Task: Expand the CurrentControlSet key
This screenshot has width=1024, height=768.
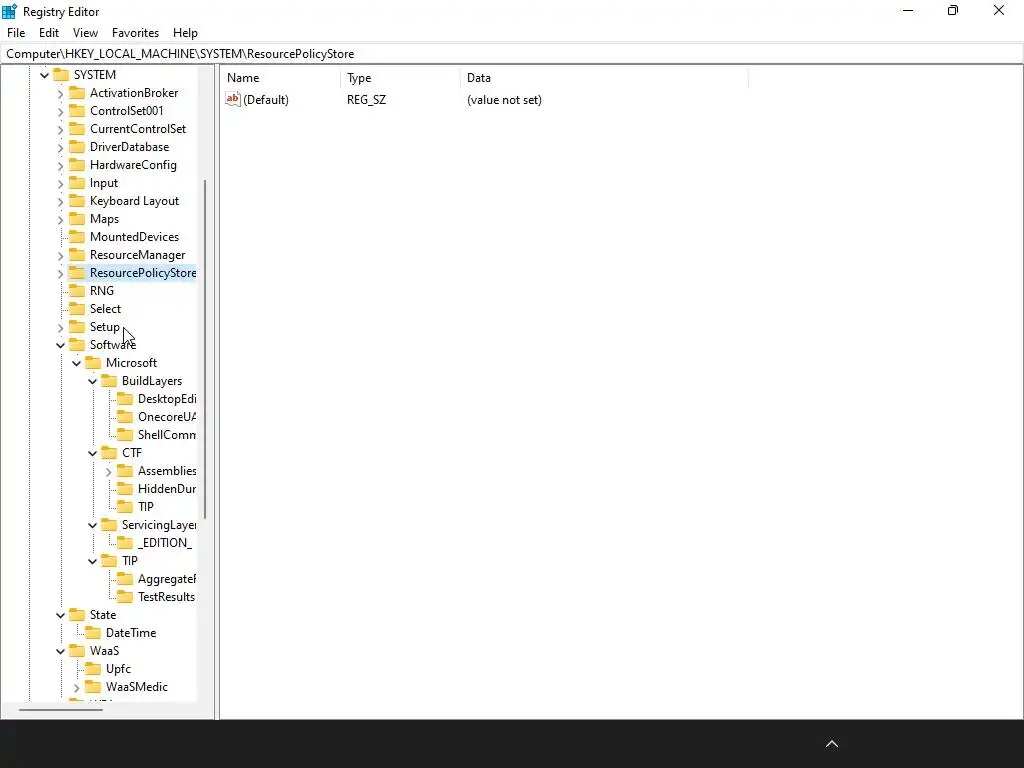Action: point(60,129)
